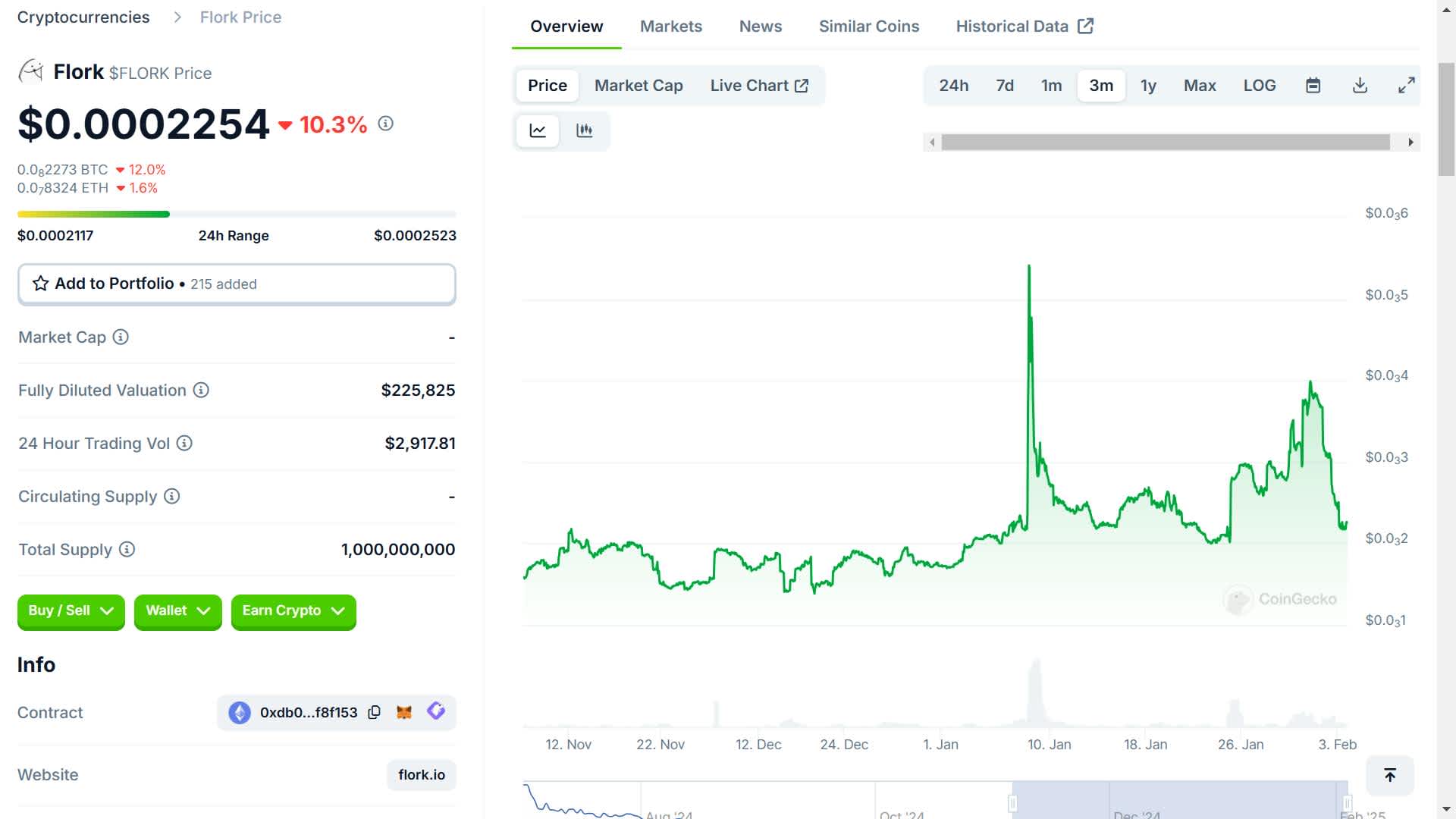1456x819 pixels.
Task: Expand the Wallet dropdown
Action: [177, 611]
